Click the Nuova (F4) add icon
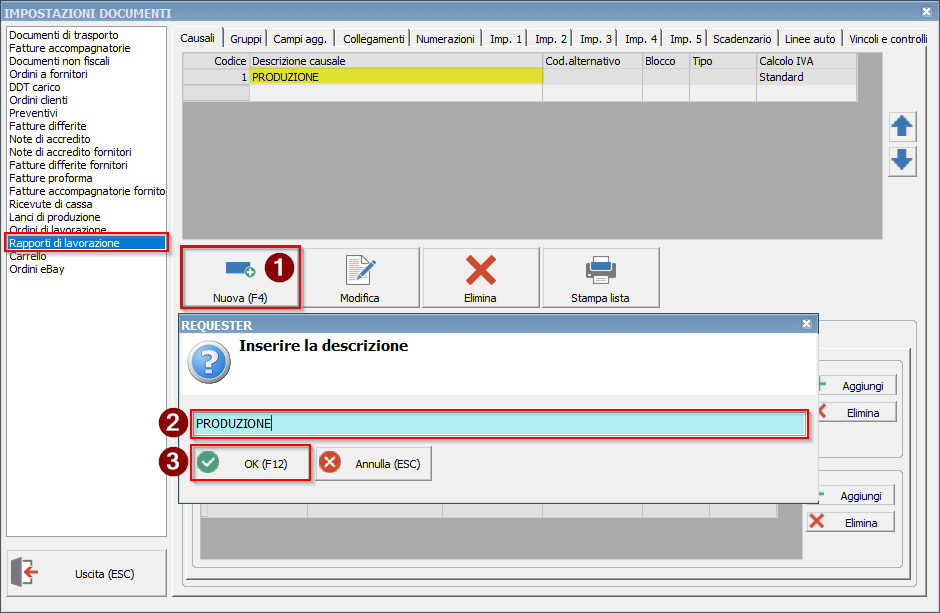 point(240,270)
